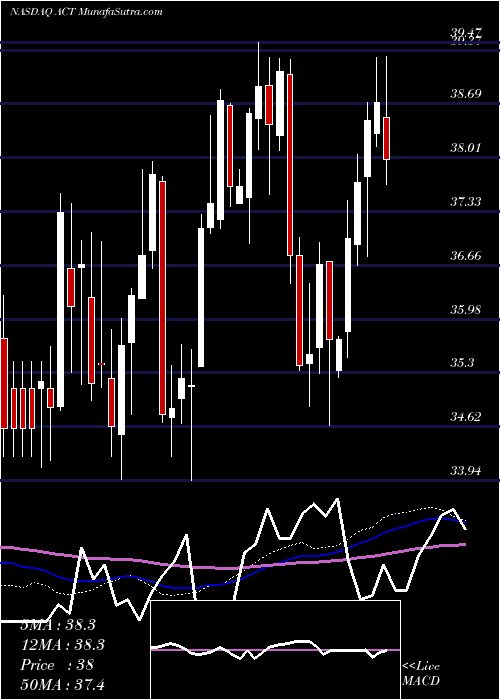This screenshot has height=700, width=500.
Task: Click the 38.01 price axis label
Action: pyautogui.click(x=465, y=148)
